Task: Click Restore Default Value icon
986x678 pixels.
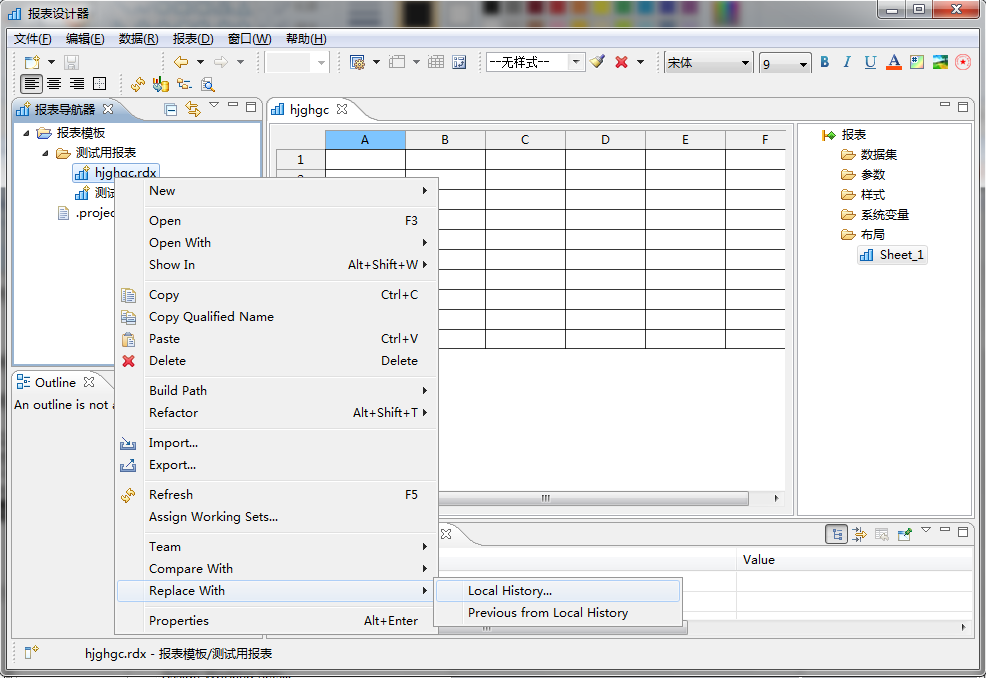Action: tap(882, 535)
